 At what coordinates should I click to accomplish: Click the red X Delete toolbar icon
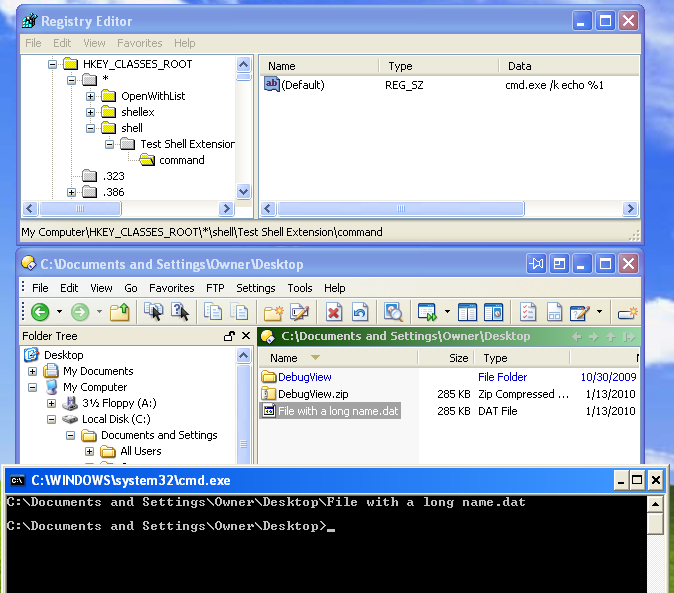coord(334,312)
